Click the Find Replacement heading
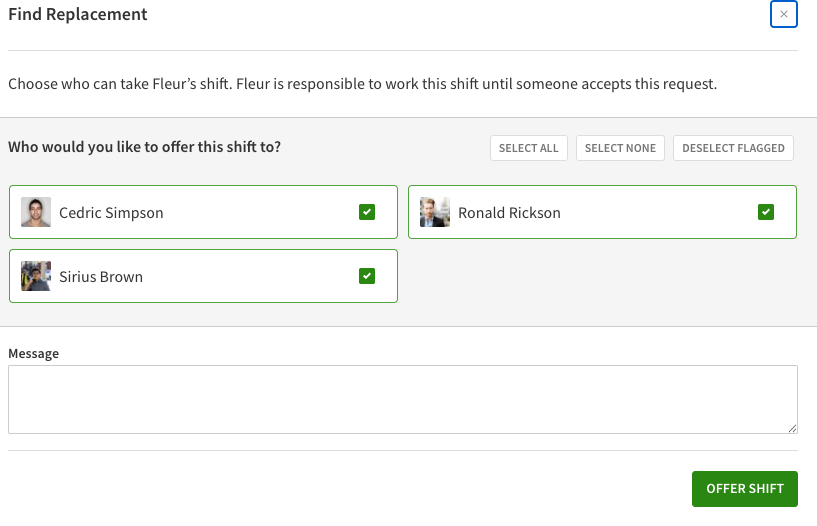This screenshot has width=817, height=526. pos(78,15)
